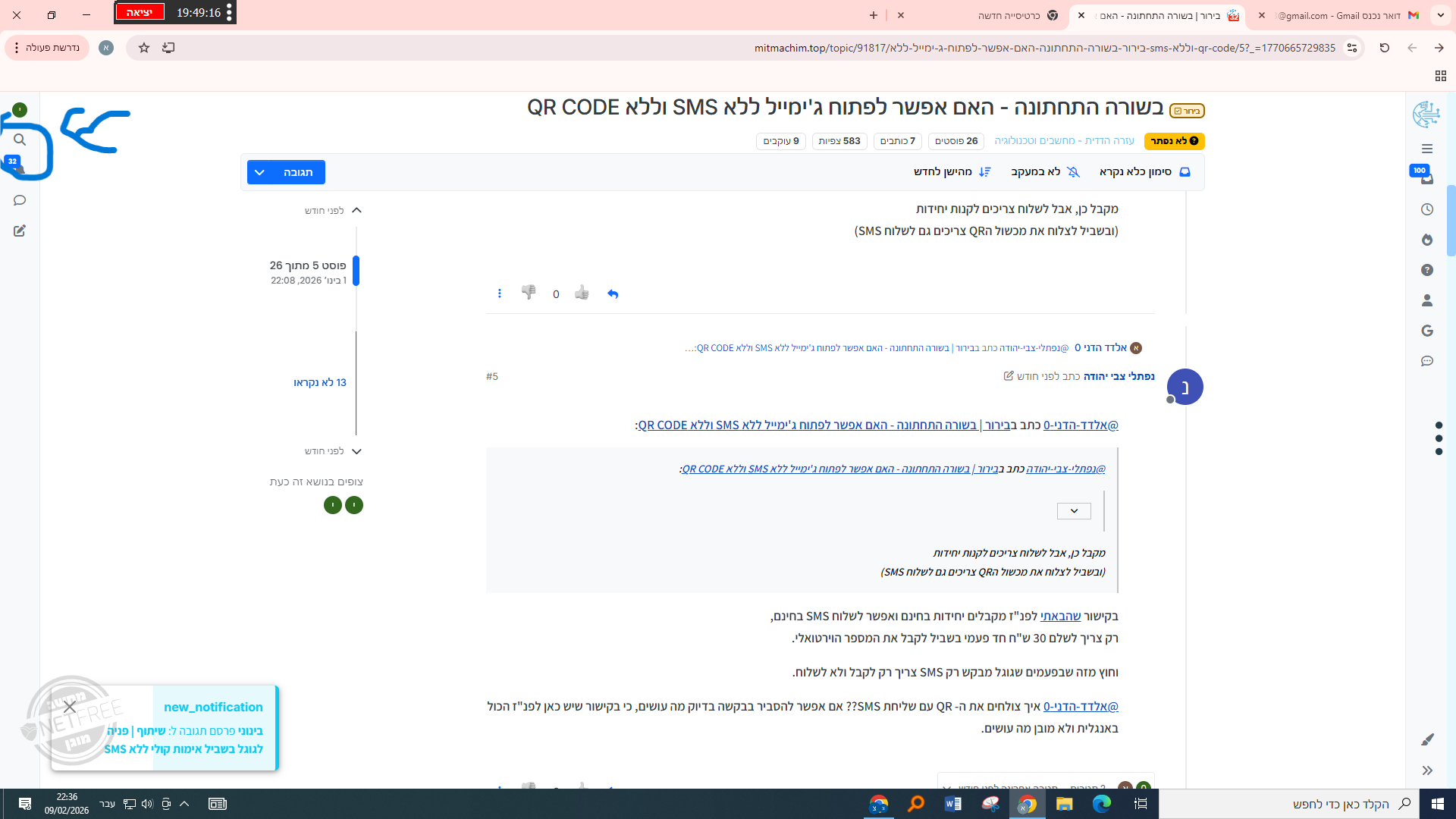Downvote the post with thumbs-down icon
This screenshot has width=1456, height=819.
pos(529,292)
